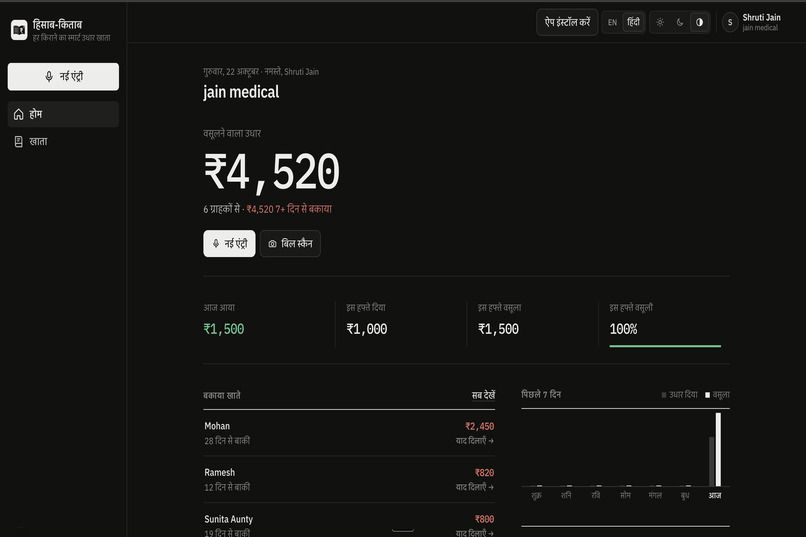Viewport: 806px width, 537px height.
Task: Click the sidebar नई एंट्री microphone button
Action: (63, 77)
